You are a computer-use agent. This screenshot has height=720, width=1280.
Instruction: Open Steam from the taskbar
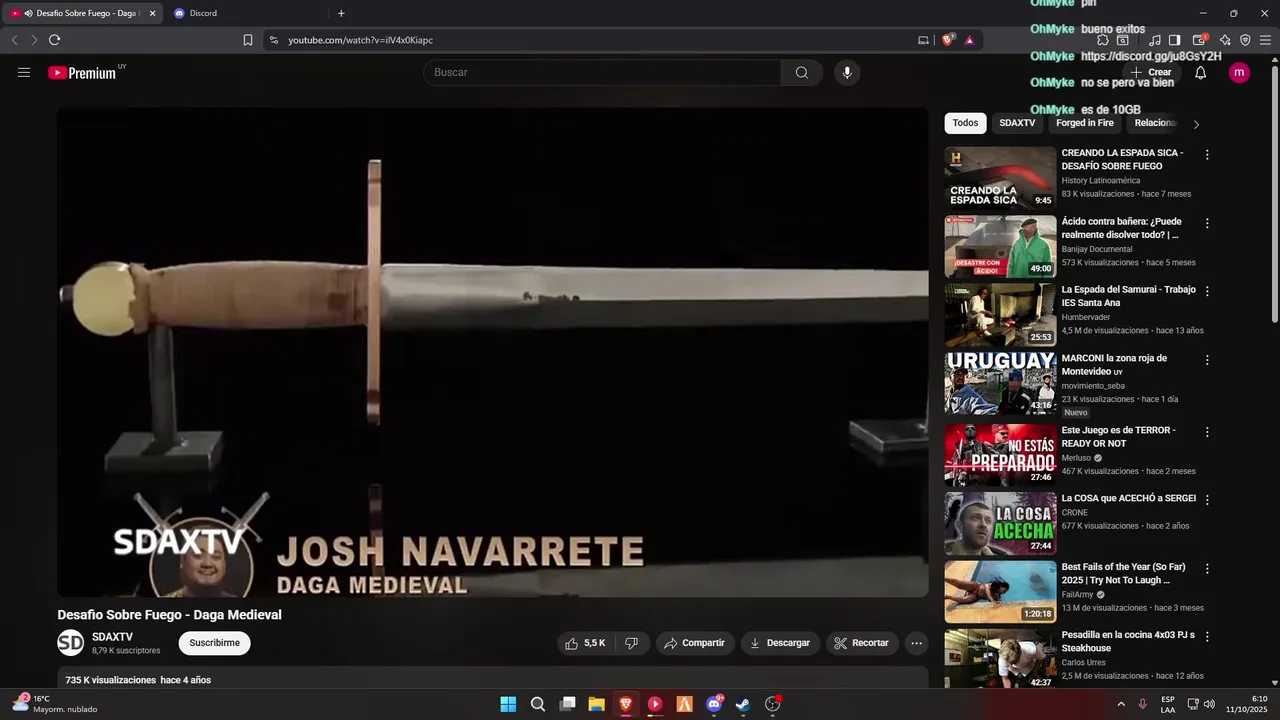[743, 704]
